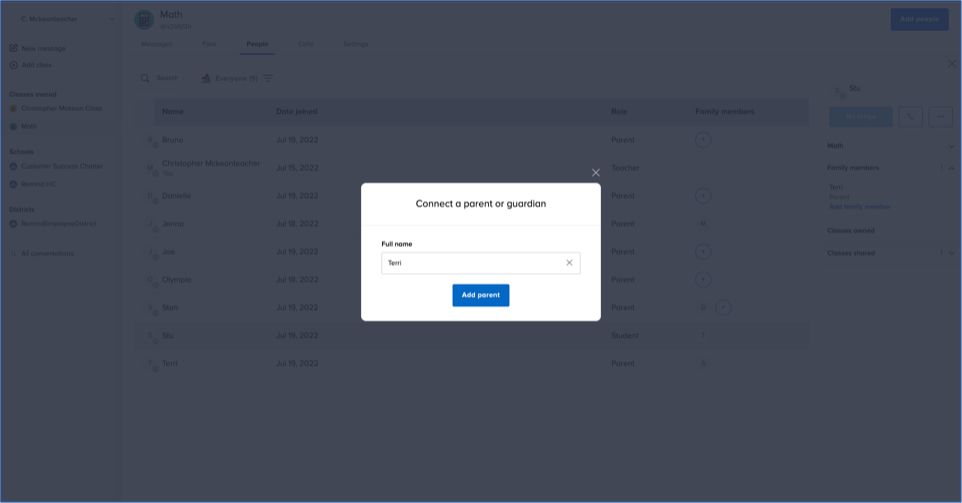The height and width of the screenshot is (503, 962).
Task: Expand the Math section in side panel
Action: click(951, 146)
